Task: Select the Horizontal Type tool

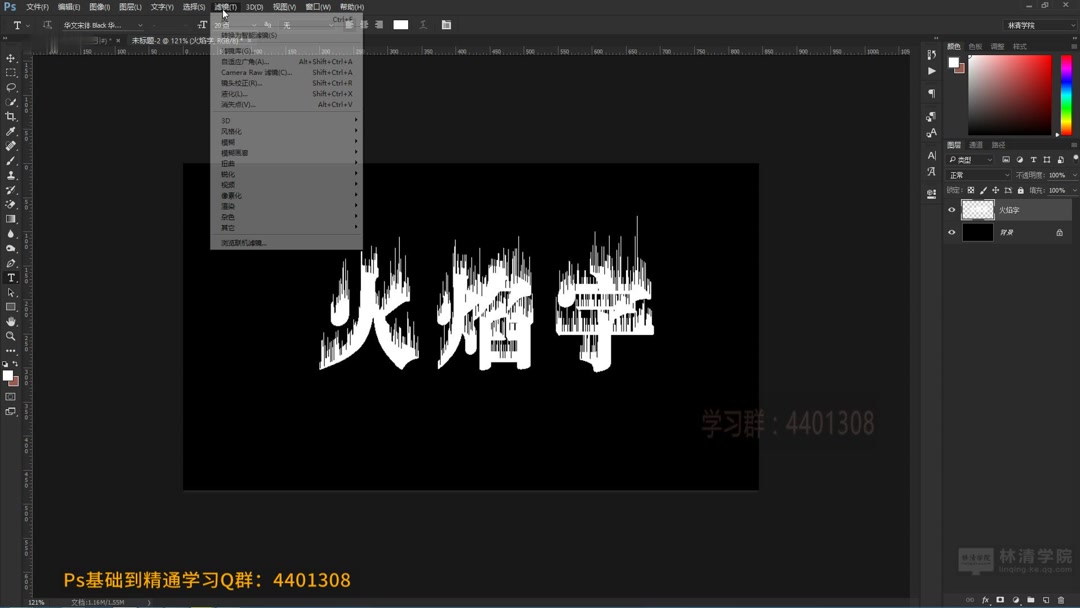Action: tap(10, 278)
